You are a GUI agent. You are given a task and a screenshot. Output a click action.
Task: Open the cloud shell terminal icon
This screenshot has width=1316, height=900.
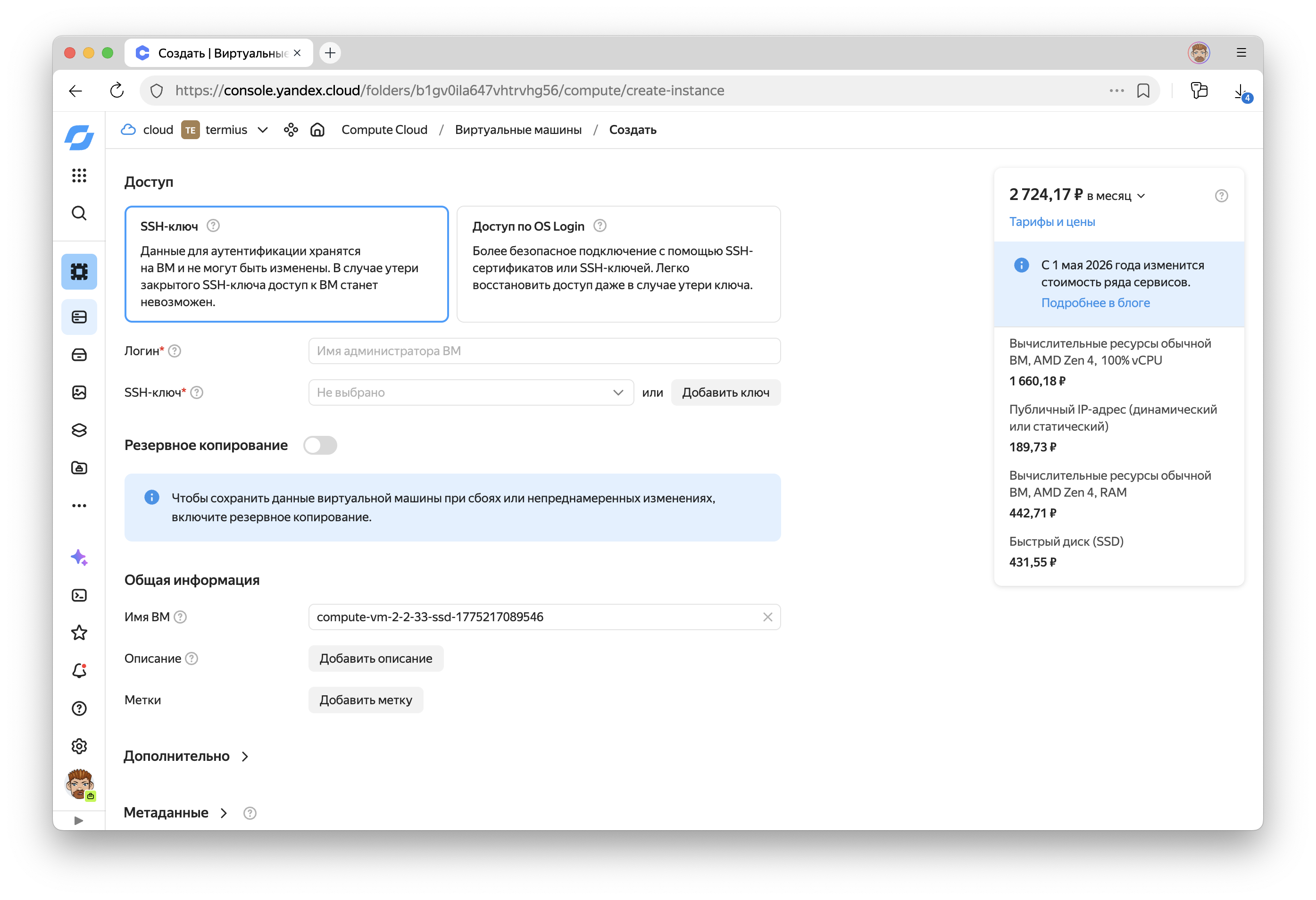pyautogui.click(x=79, y=595)
